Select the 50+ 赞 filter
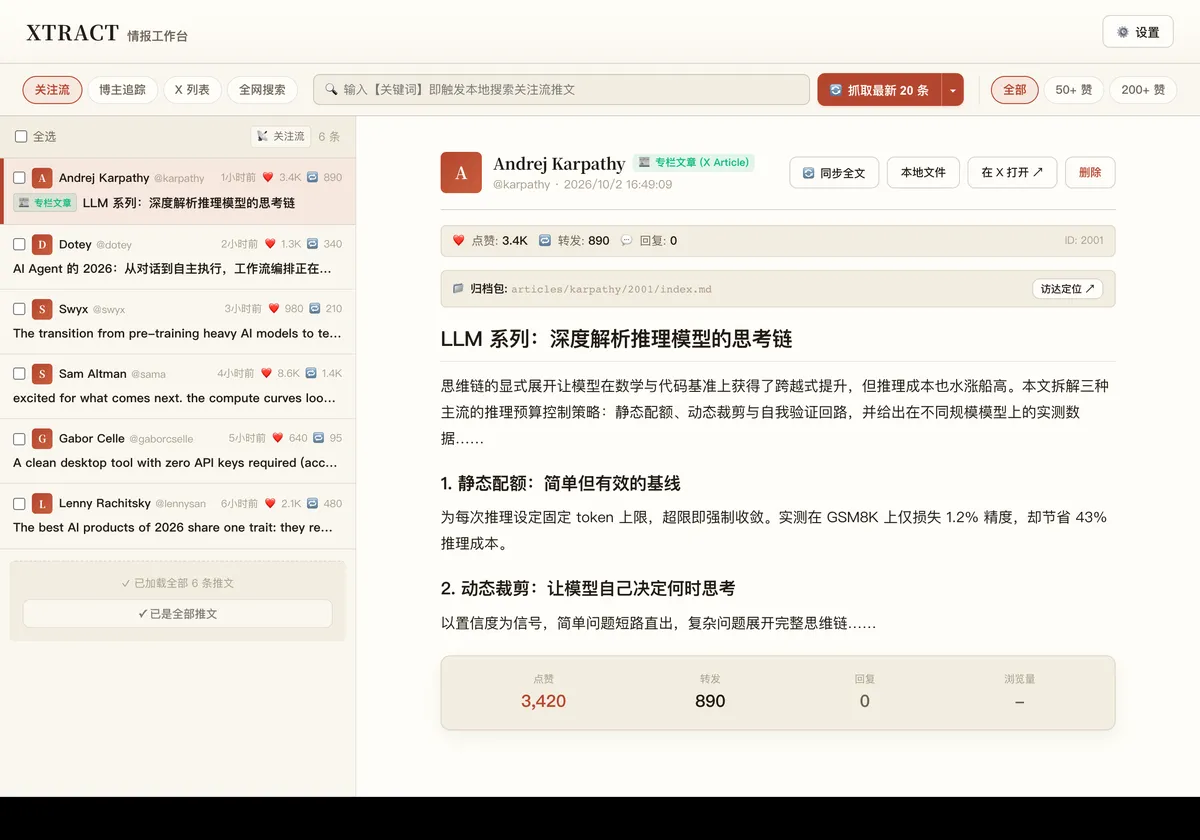The width and height of the screenshot is (1200, 840). click(1074, 90)
